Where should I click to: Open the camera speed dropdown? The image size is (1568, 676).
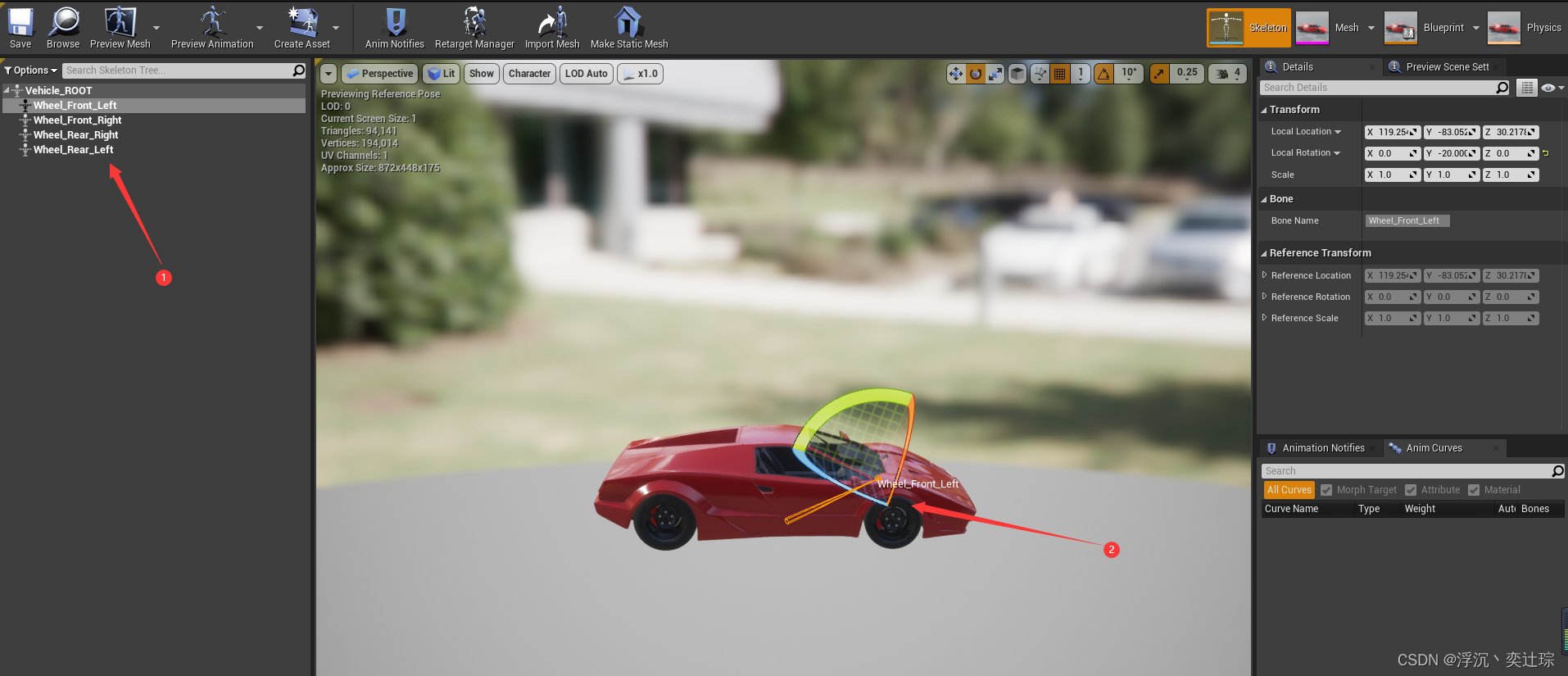1228,74
